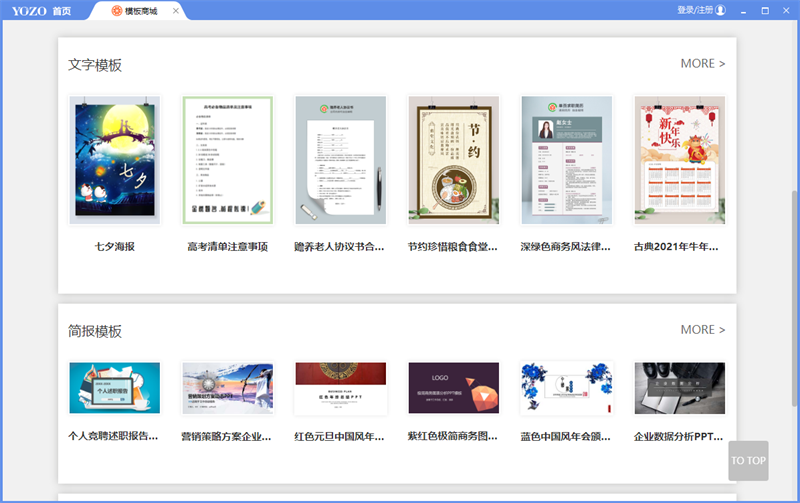Select the 个人竞聘述职报告 slide template

pyautogui.click(x=115, y=388)
